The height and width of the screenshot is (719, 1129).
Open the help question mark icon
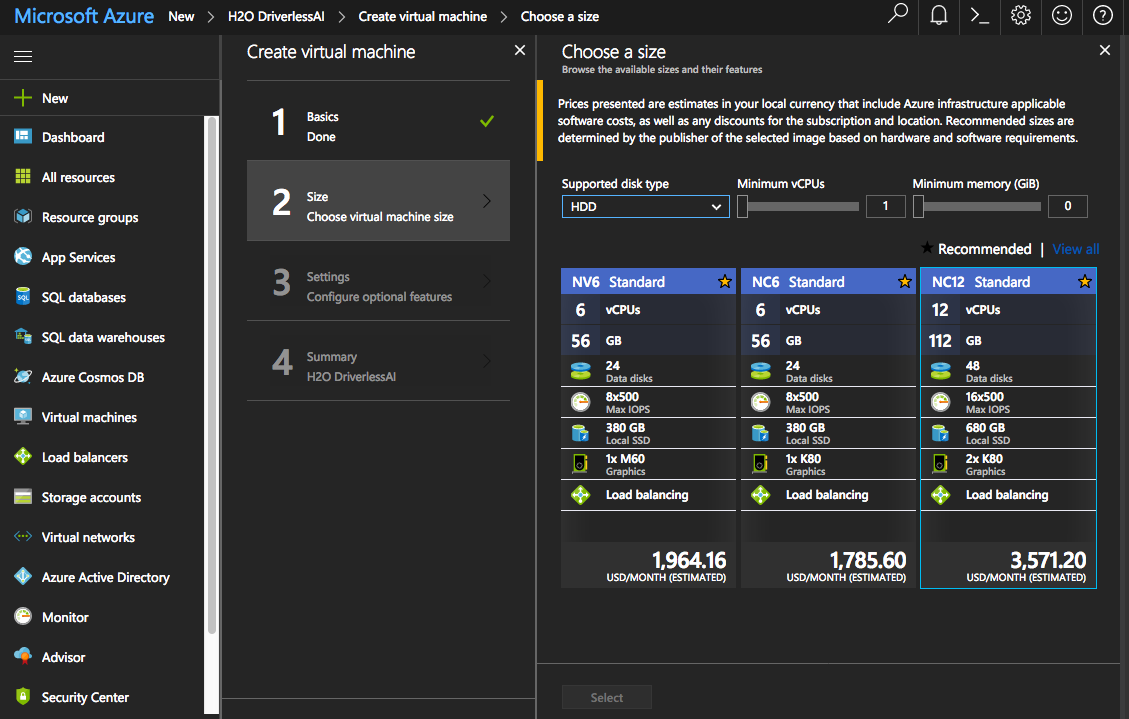1102,17
